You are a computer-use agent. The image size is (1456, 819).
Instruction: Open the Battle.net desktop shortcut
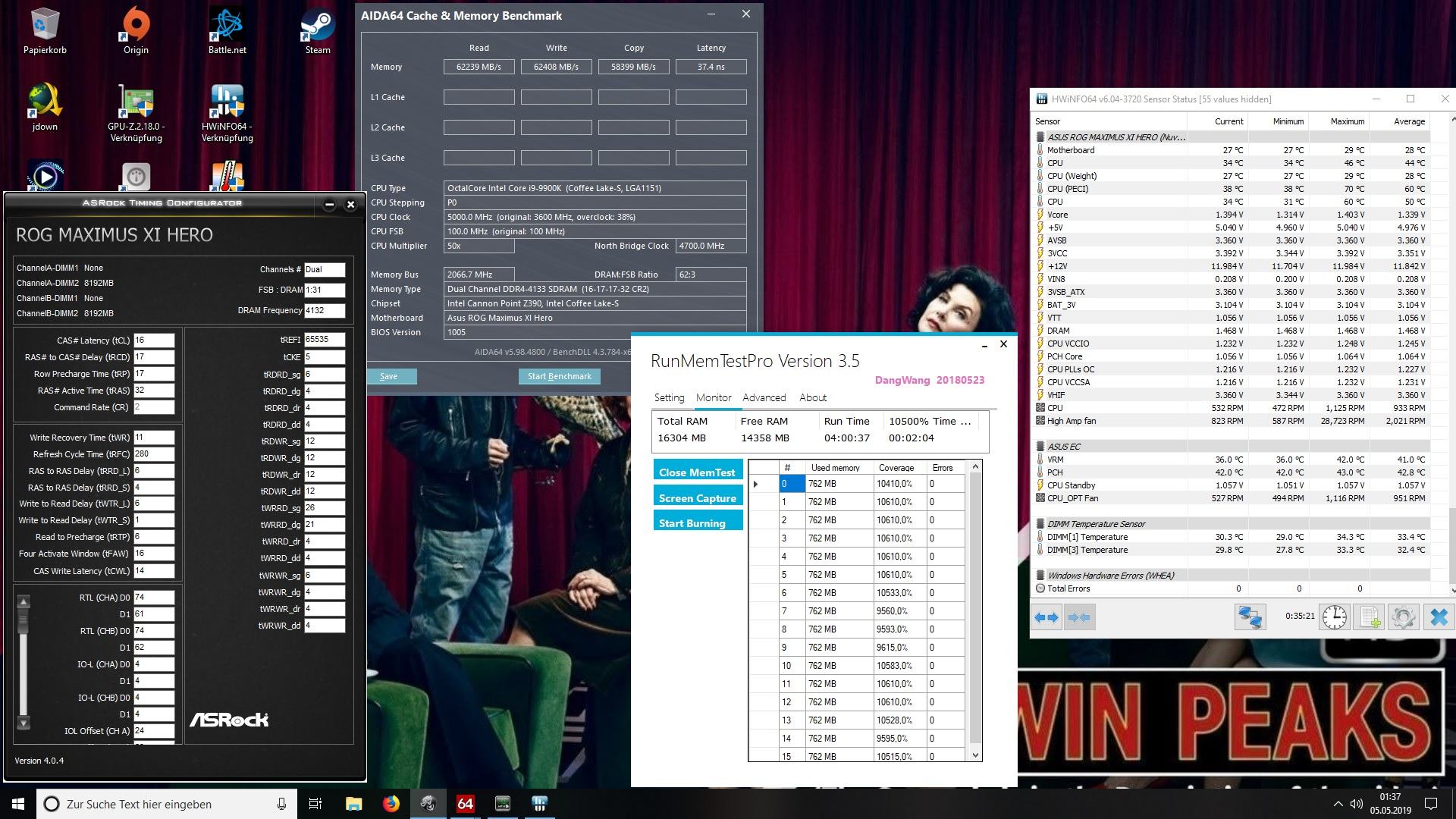[x=227, y=30]
